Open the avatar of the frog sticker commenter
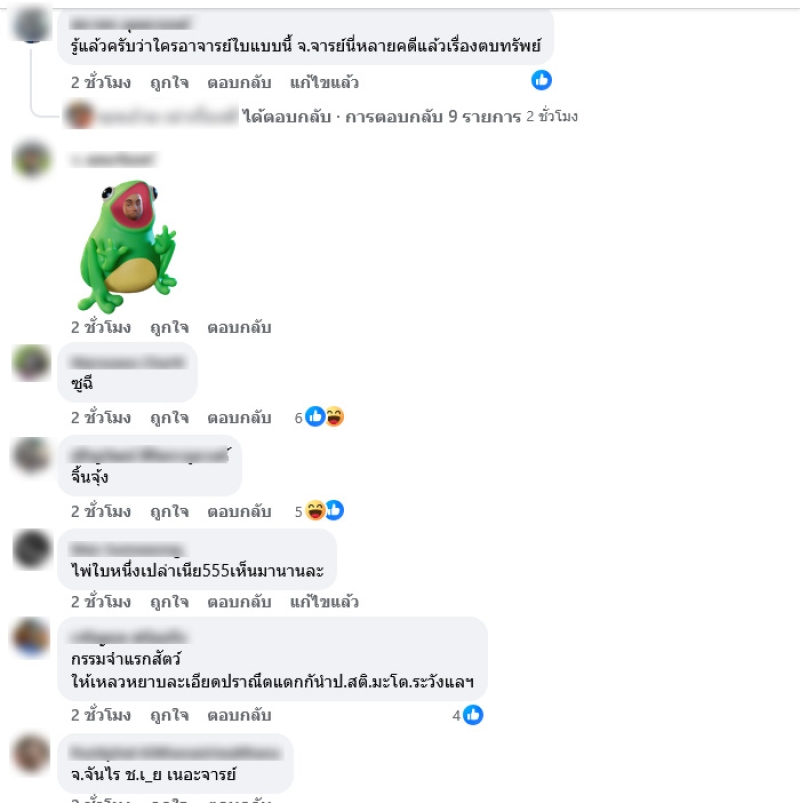800x803 pixels. pos(31,160)
